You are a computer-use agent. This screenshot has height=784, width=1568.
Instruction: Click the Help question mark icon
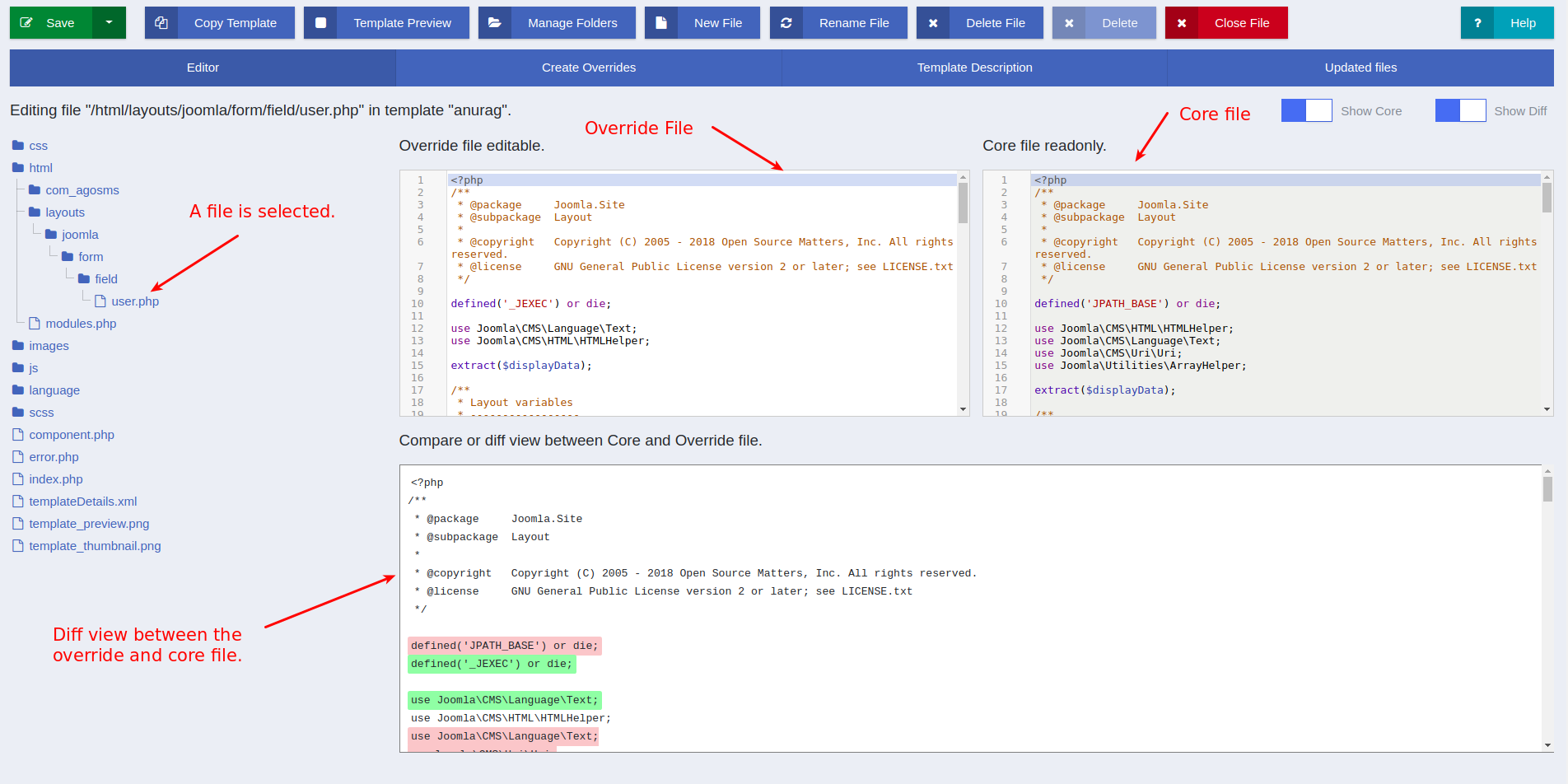pos(1477,23)
